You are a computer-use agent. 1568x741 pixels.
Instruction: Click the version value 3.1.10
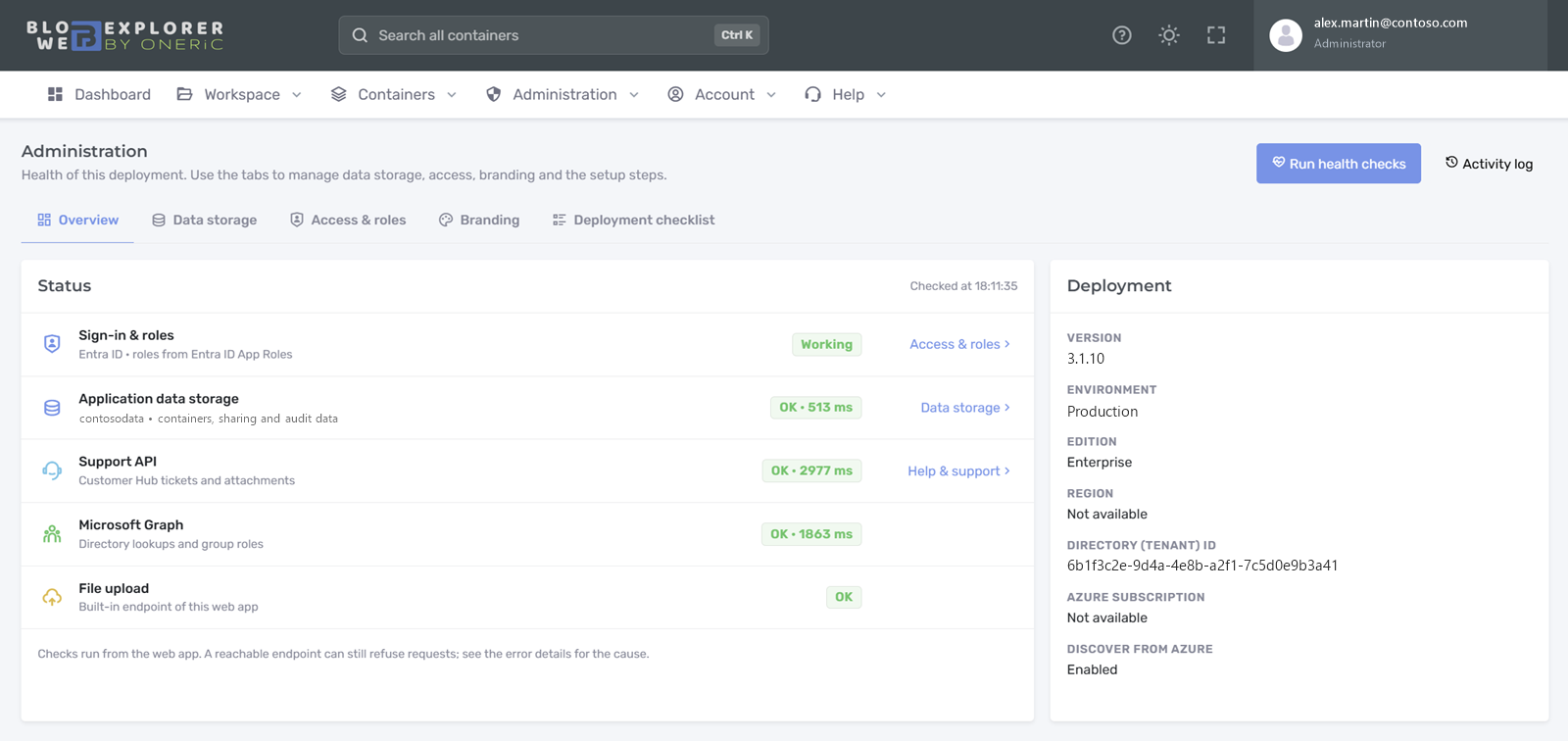coord(1086,359)
